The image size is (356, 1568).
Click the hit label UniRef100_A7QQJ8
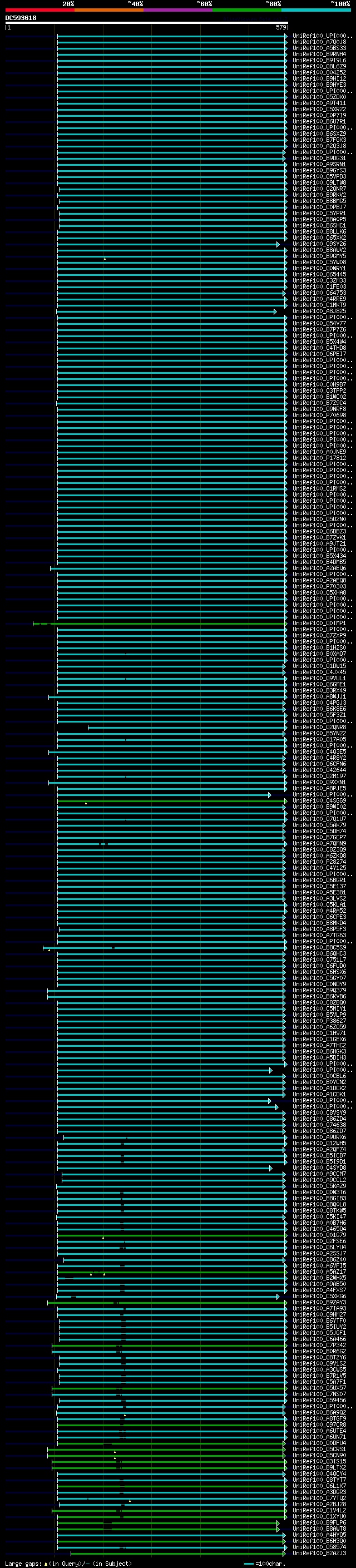click(319, 42)
